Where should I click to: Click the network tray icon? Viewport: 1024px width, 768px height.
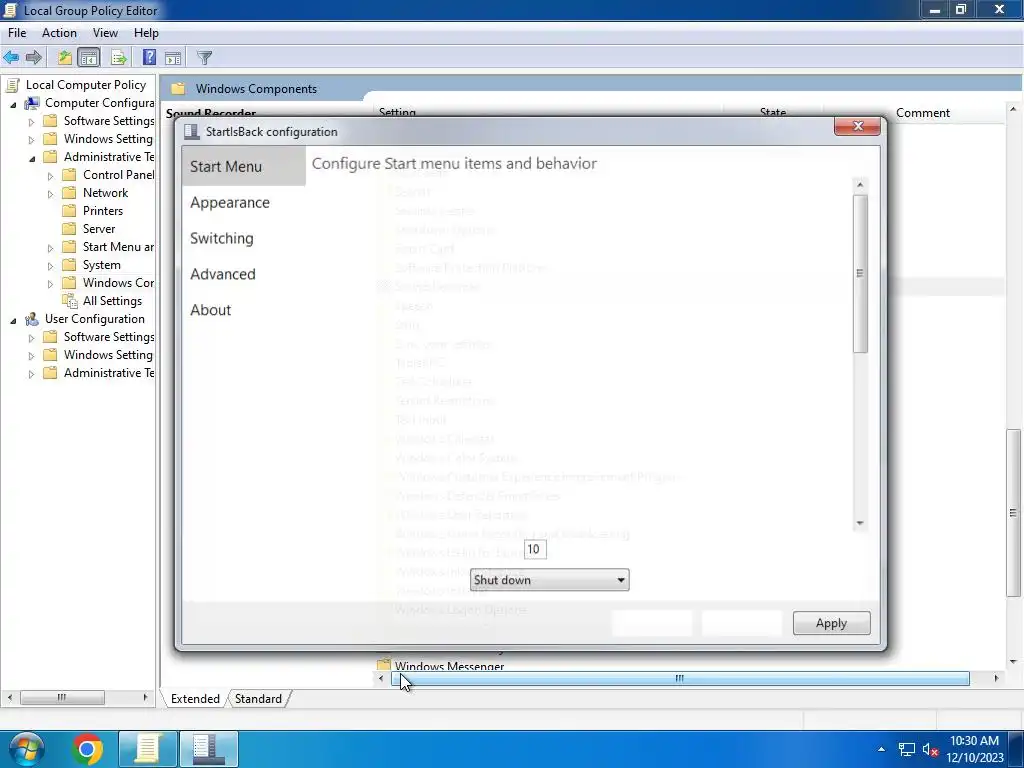[906, 749]
